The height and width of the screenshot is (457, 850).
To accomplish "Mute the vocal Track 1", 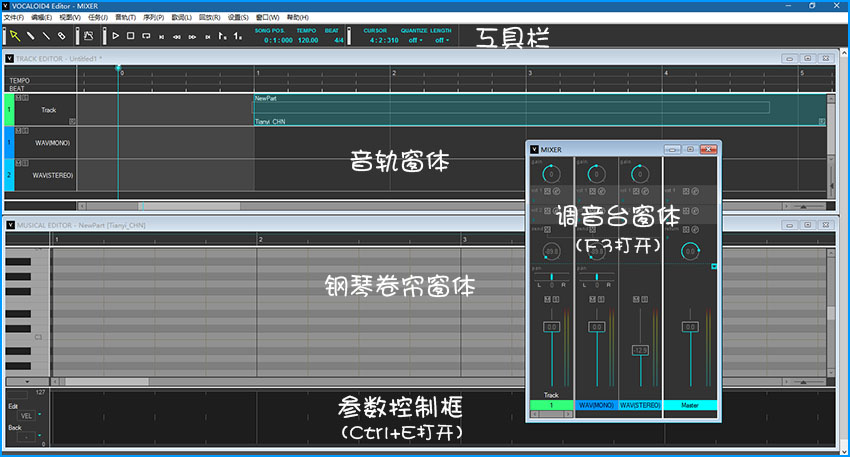I will tap(16, 98).
